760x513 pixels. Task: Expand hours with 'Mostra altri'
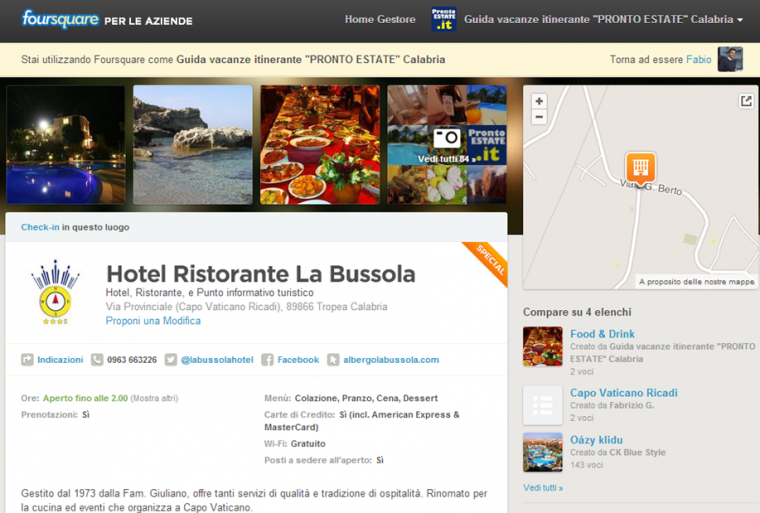[x=154, y=398]
